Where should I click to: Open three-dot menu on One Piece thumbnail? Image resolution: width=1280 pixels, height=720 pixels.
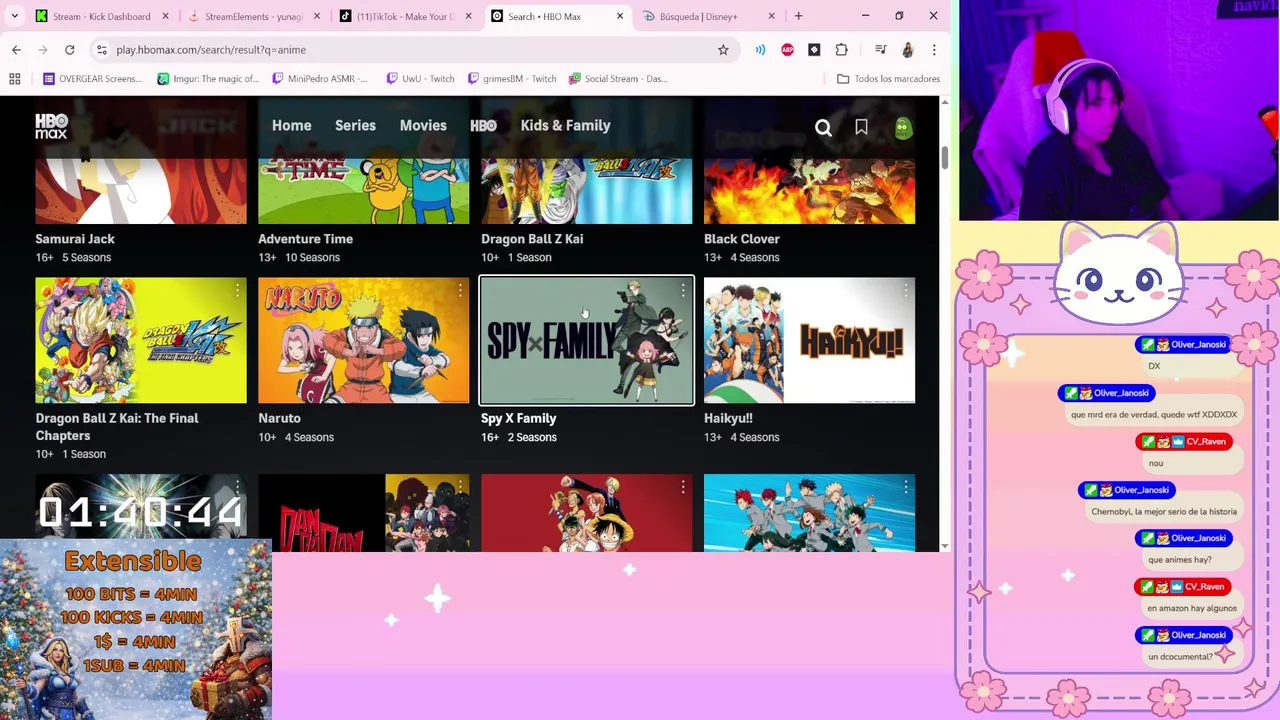683,487
